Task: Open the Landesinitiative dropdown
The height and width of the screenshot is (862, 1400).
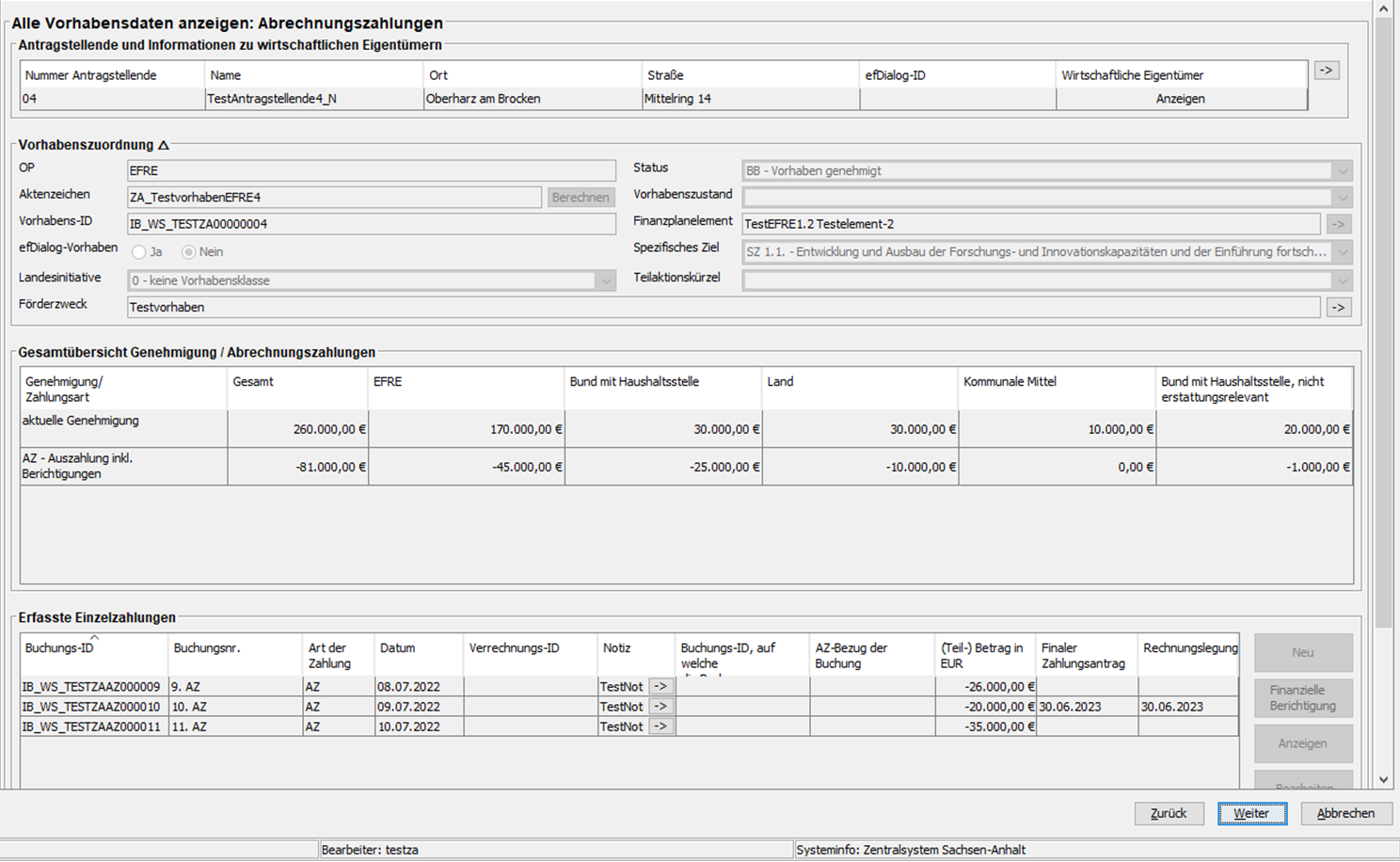Action: click(606, 280)
